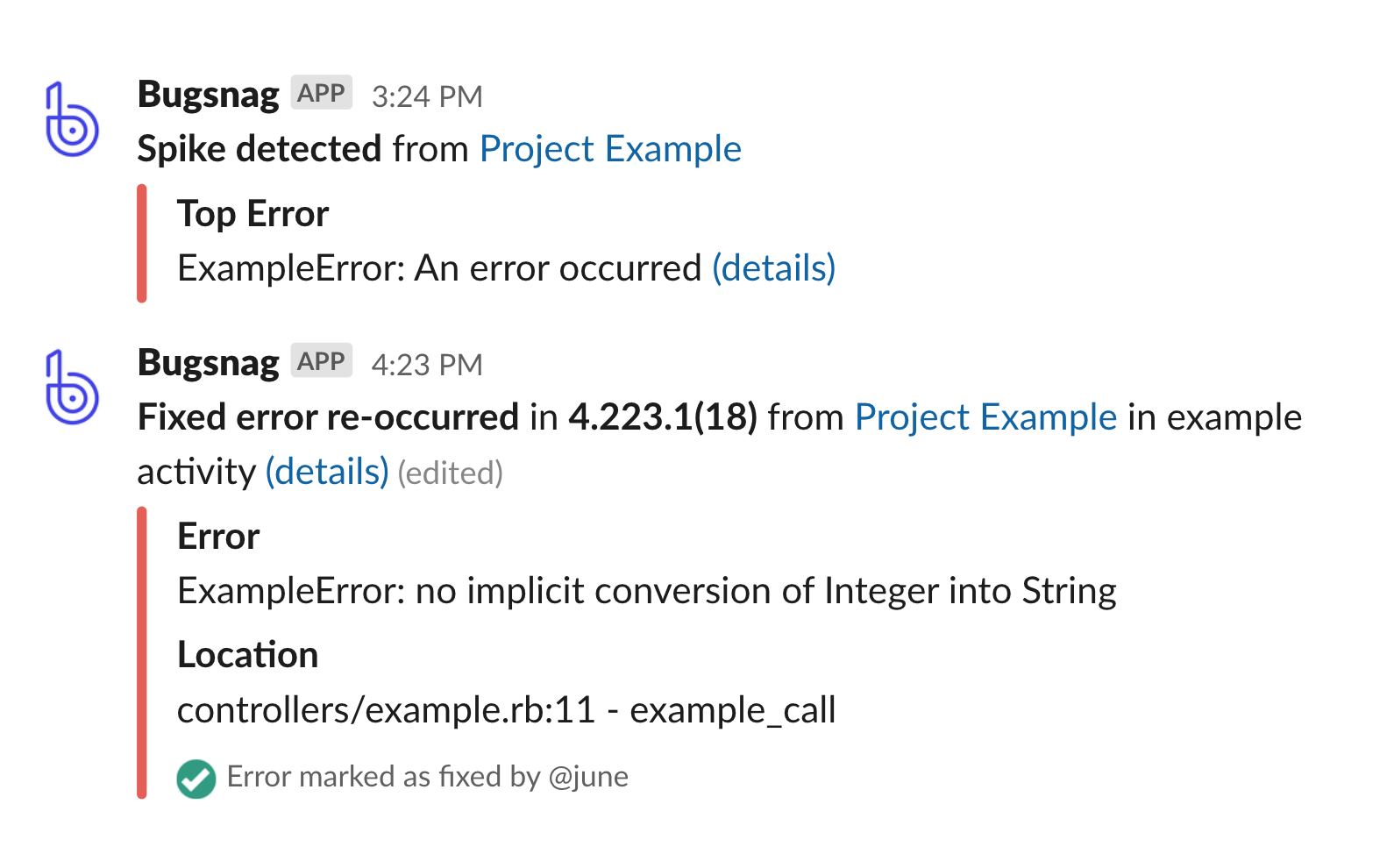Click the Bugsnag sender name on the re-occurred message
This screenshot has height=868, width=1394.
[x=209, y=363]
